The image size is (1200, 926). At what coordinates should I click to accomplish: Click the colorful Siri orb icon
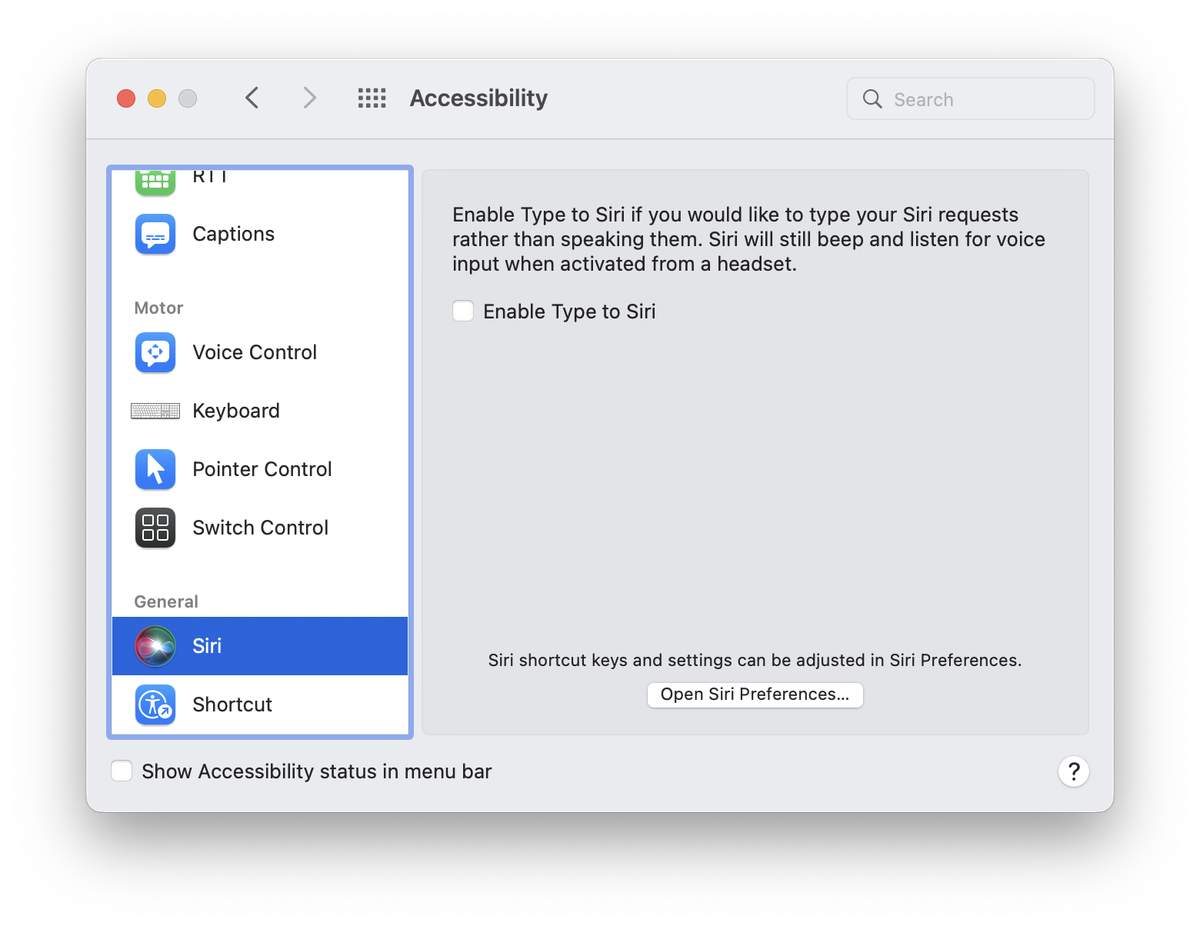155,645
